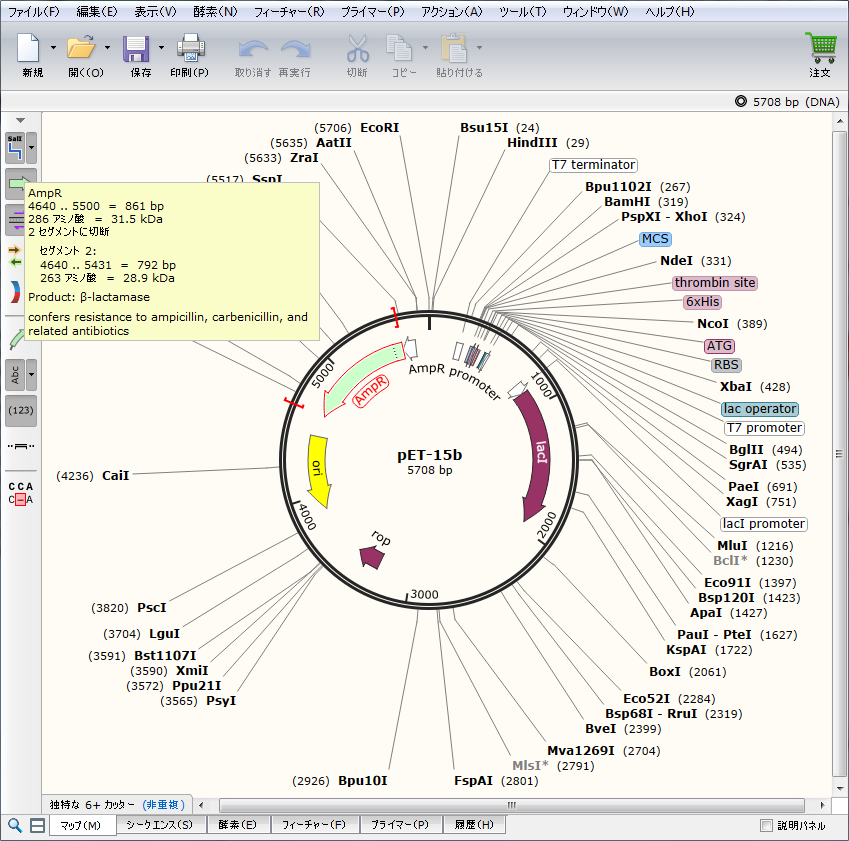Toggle the Abc names display button
Viewport: 849px width, 841px height.
point(15,375)
